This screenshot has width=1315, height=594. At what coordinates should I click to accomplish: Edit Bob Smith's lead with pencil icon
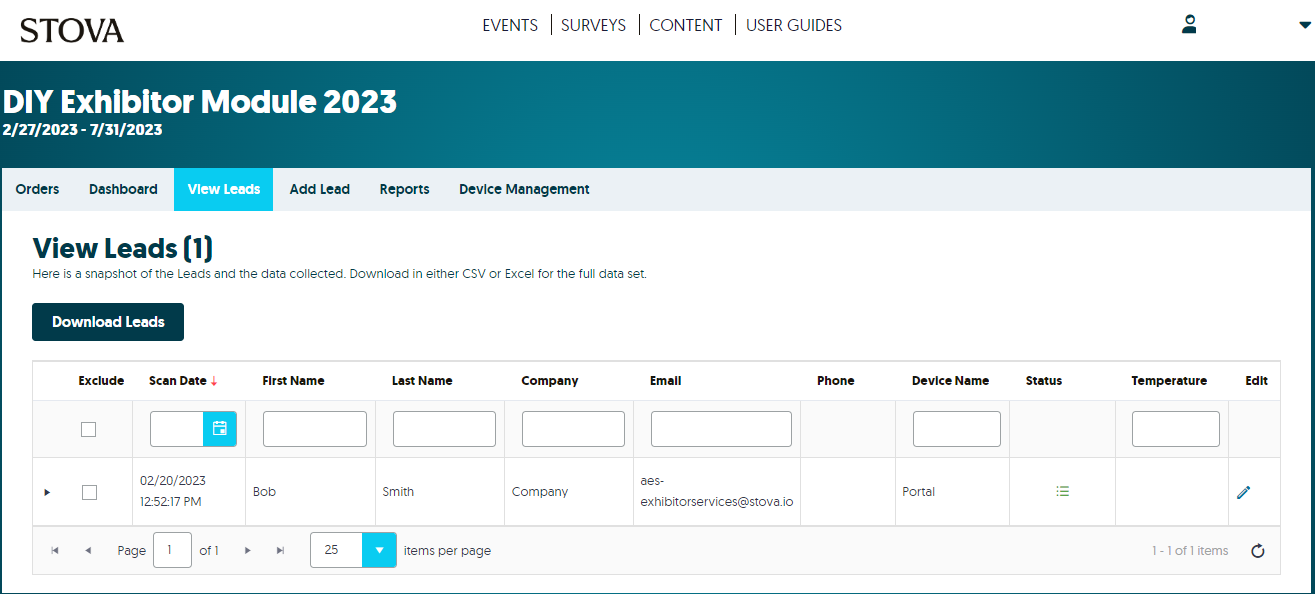tap(1243, 492)
